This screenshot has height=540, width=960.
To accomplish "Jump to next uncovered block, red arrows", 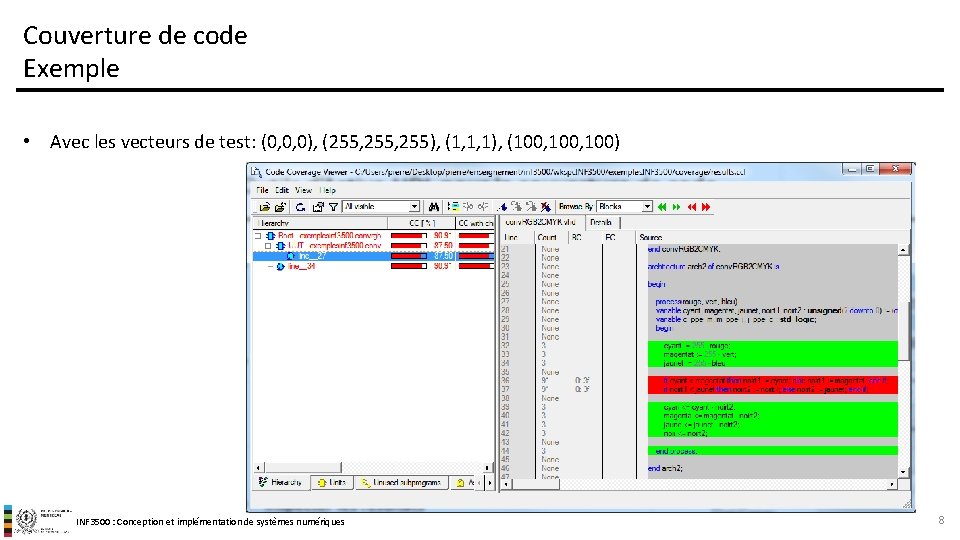I will [706, 207].
